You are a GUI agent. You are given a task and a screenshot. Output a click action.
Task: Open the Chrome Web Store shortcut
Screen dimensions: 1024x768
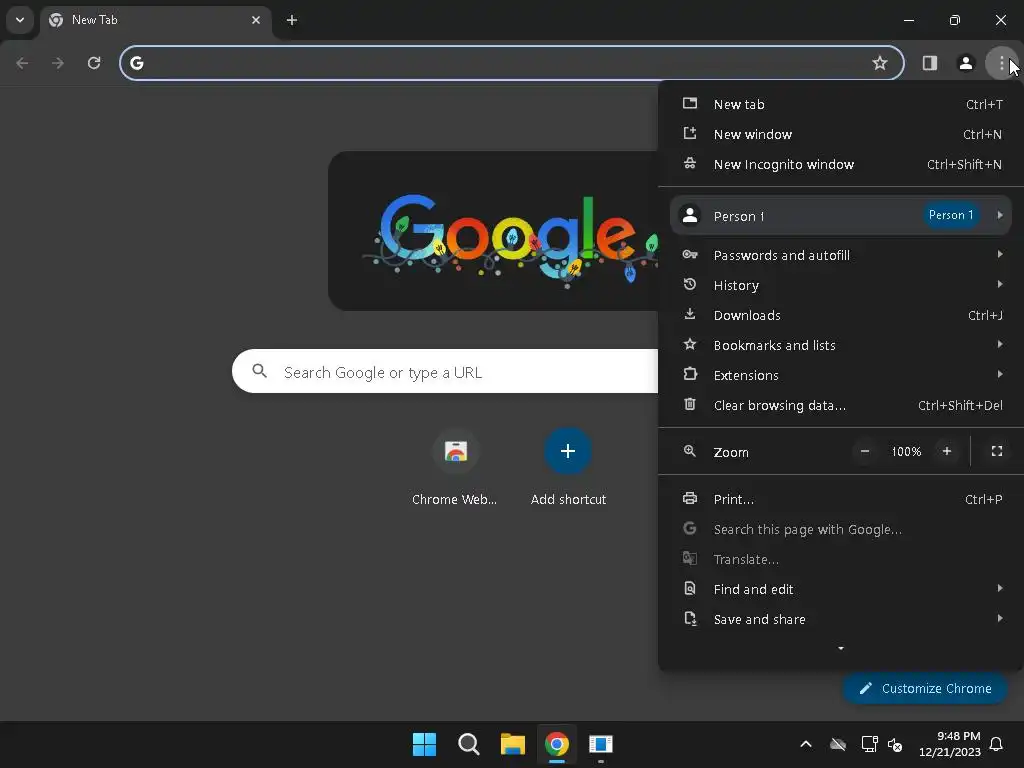pos(455,468)
